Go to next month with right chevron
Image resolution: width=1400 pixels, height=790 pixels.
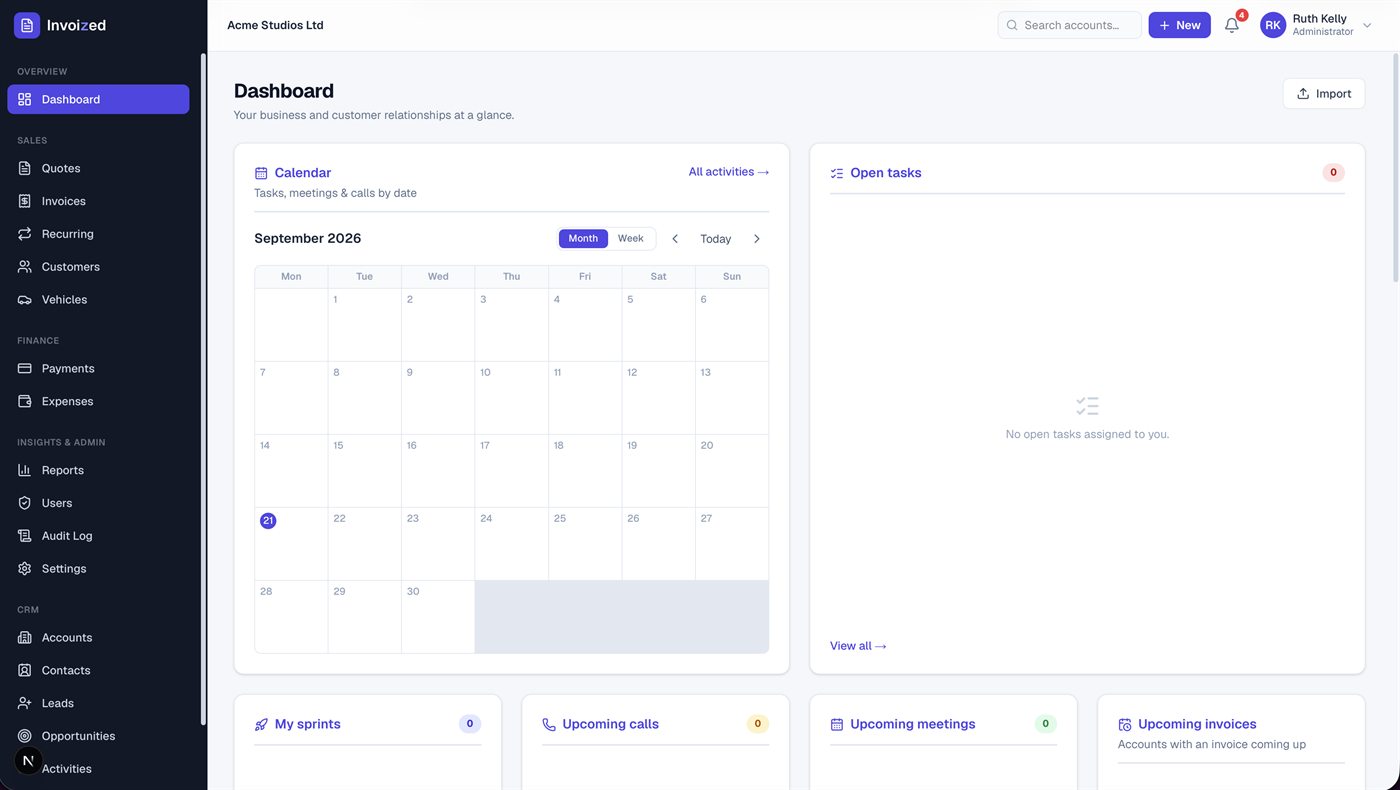pyautogui.click(x=756, y=239)
